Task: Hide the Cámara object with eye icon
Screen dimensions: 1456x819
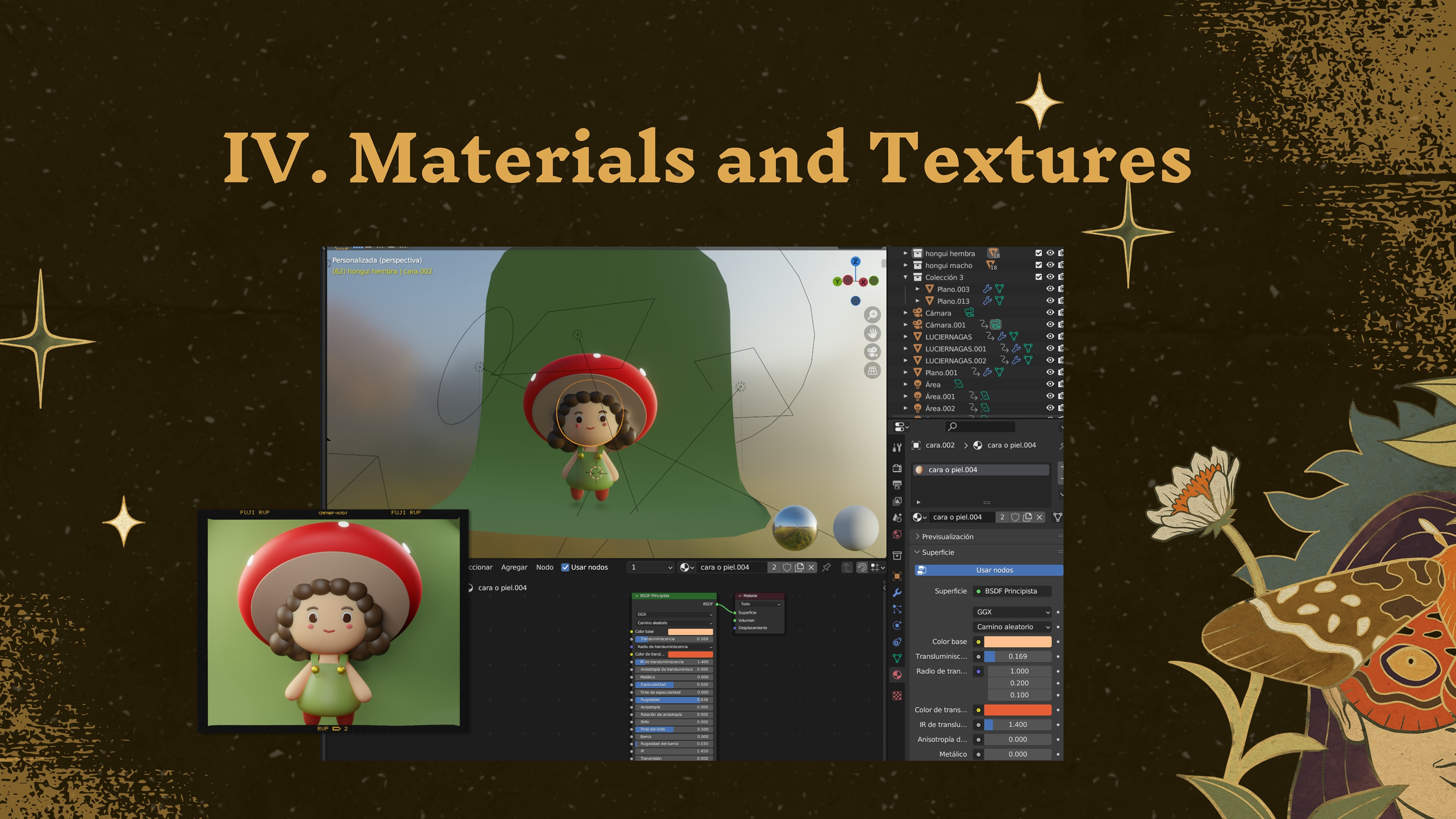Action: click(1050, 312)
